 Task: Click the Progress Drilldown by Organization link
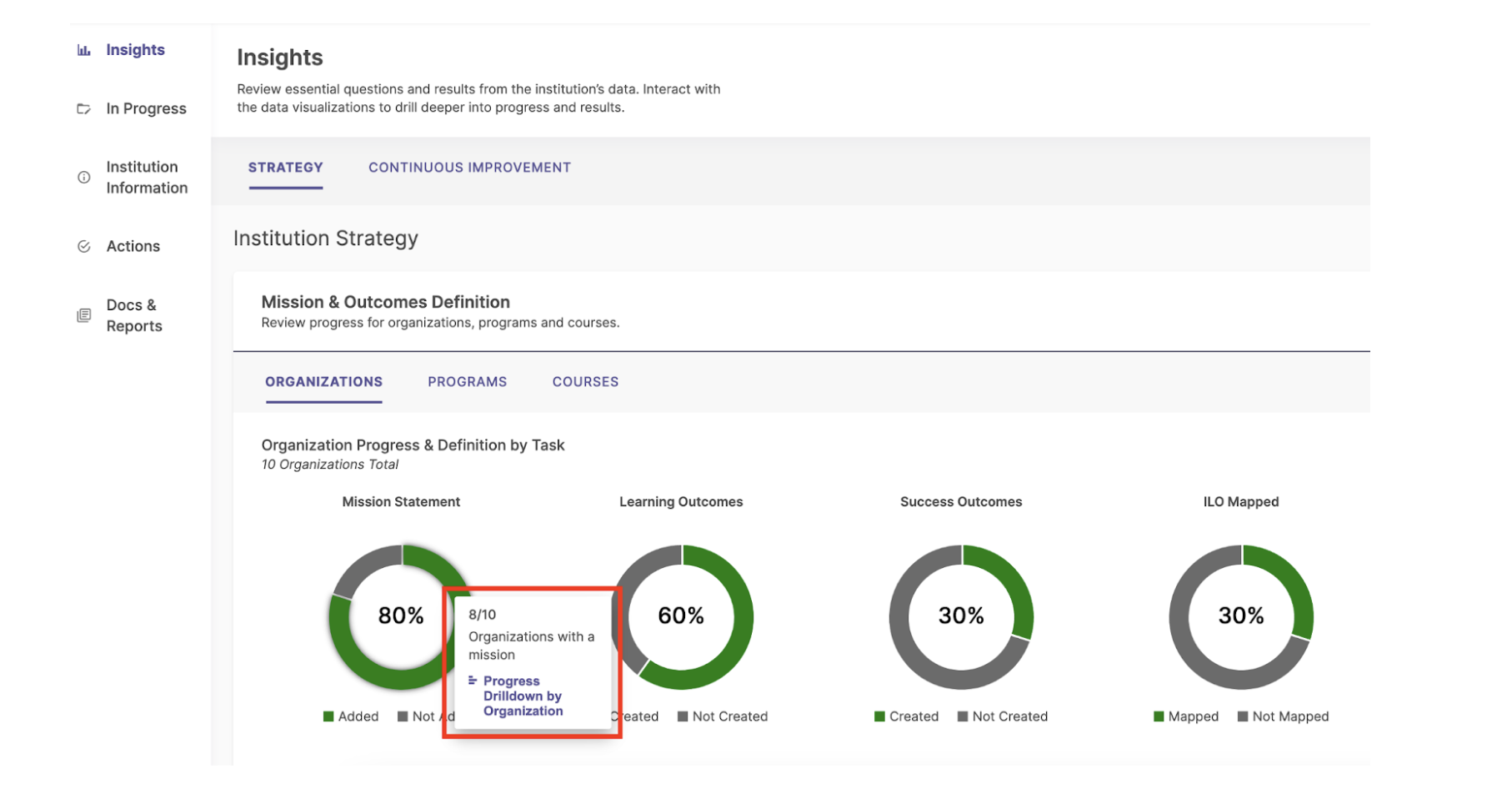pyautogui.click(x=523, y=696)
